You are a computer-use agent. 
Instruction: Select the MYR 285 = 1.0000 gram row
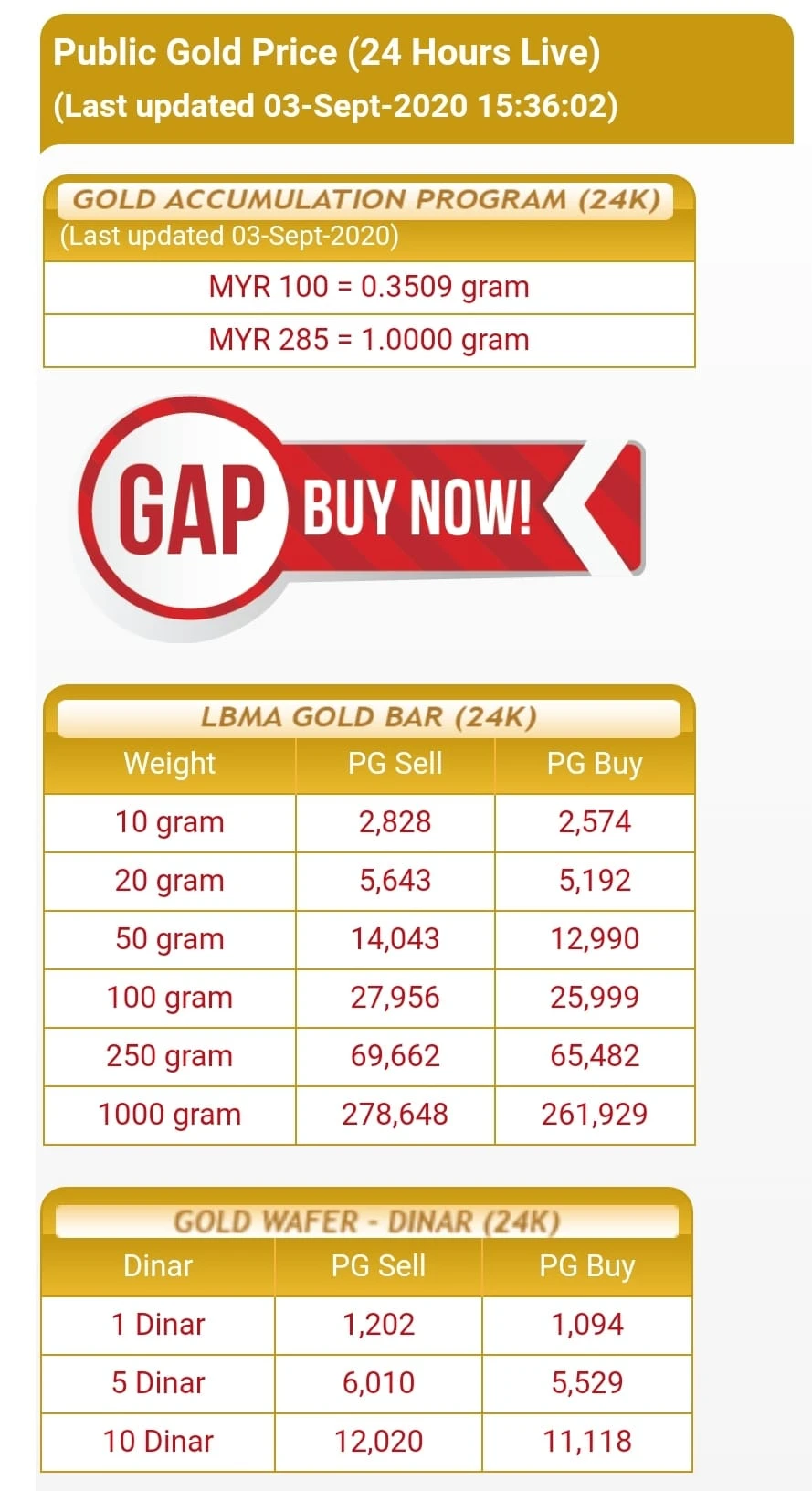coord(369,340)
